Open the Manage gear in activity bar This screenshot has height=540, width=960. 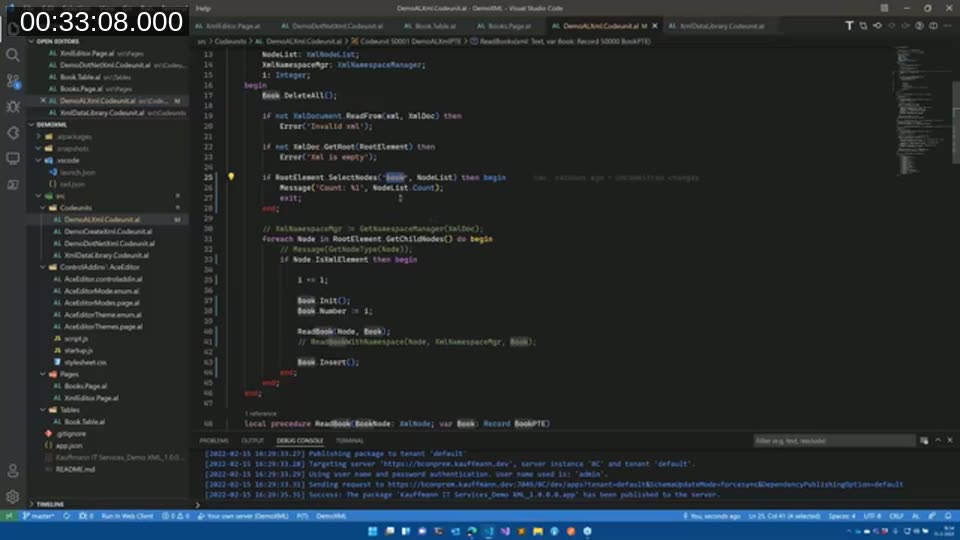pos(12,496)
